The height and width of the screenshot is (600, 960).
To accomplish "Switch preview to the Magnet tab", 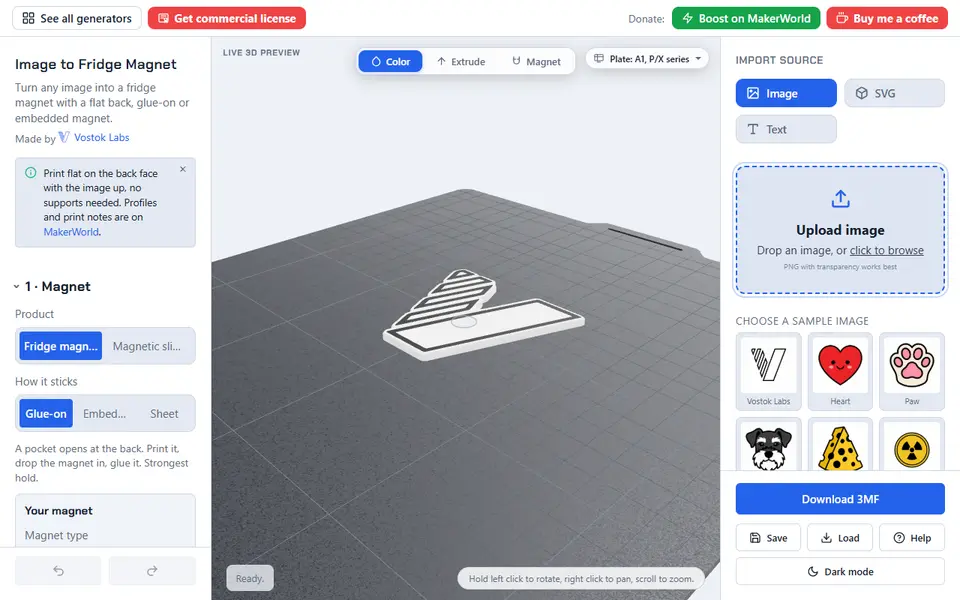I will pos(536,61).
